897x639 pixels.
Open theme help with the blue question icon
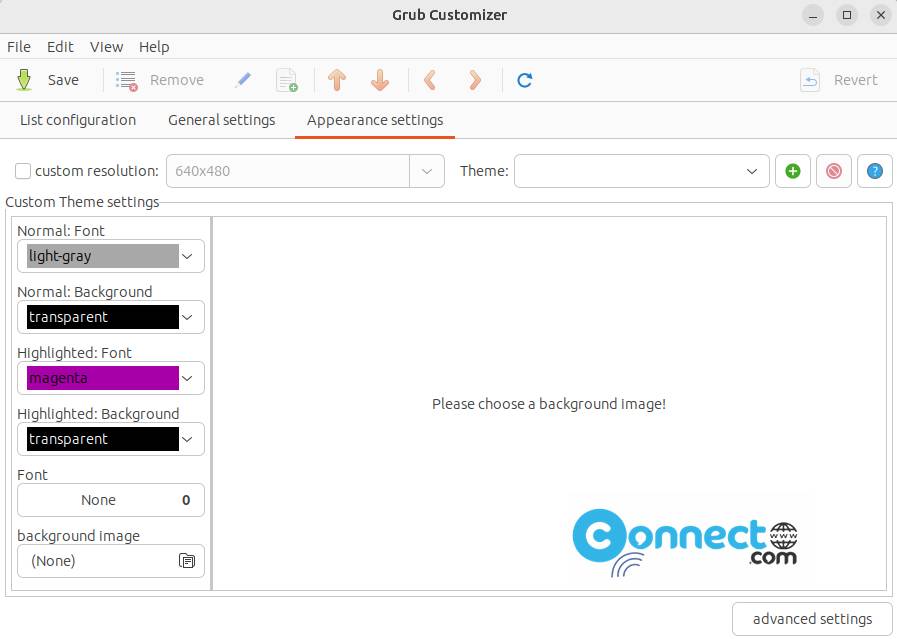875,171
